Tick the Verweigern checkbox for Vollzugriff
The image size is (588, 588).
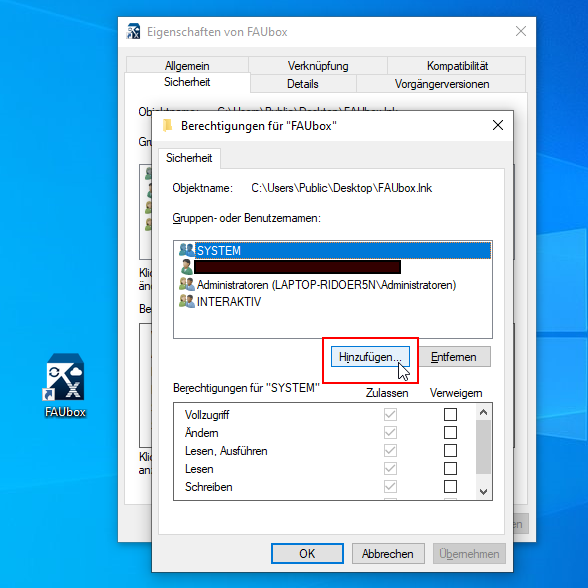(450, 414)
